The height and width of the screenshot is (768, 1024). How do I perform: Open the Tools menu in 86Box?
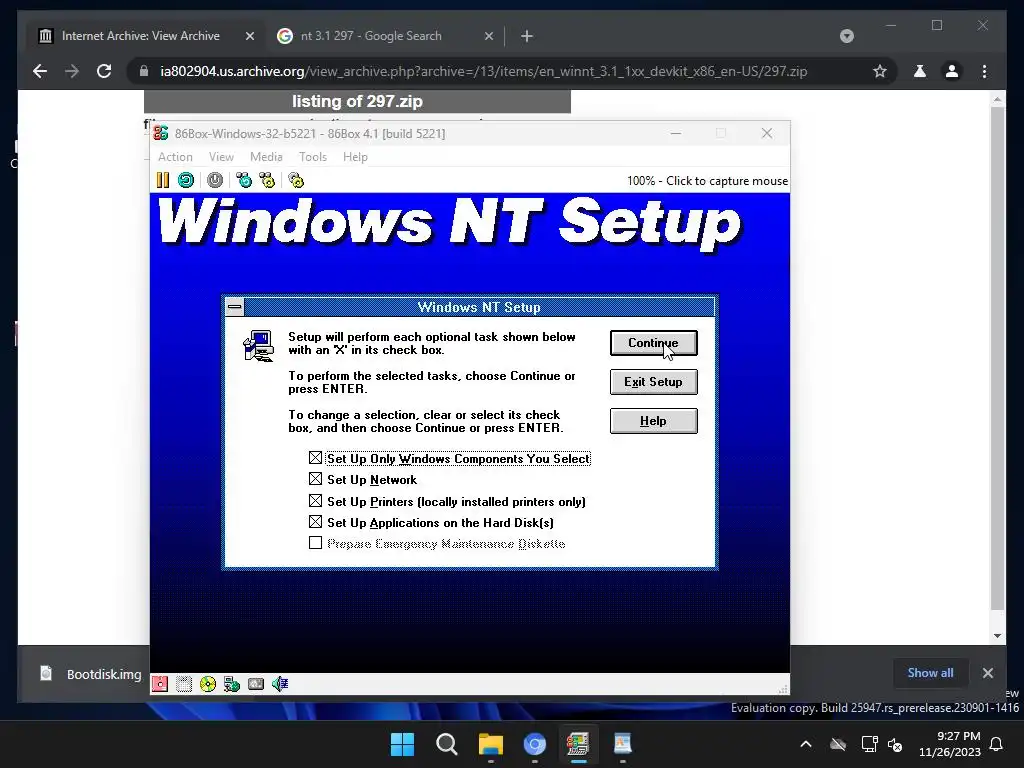313,157
